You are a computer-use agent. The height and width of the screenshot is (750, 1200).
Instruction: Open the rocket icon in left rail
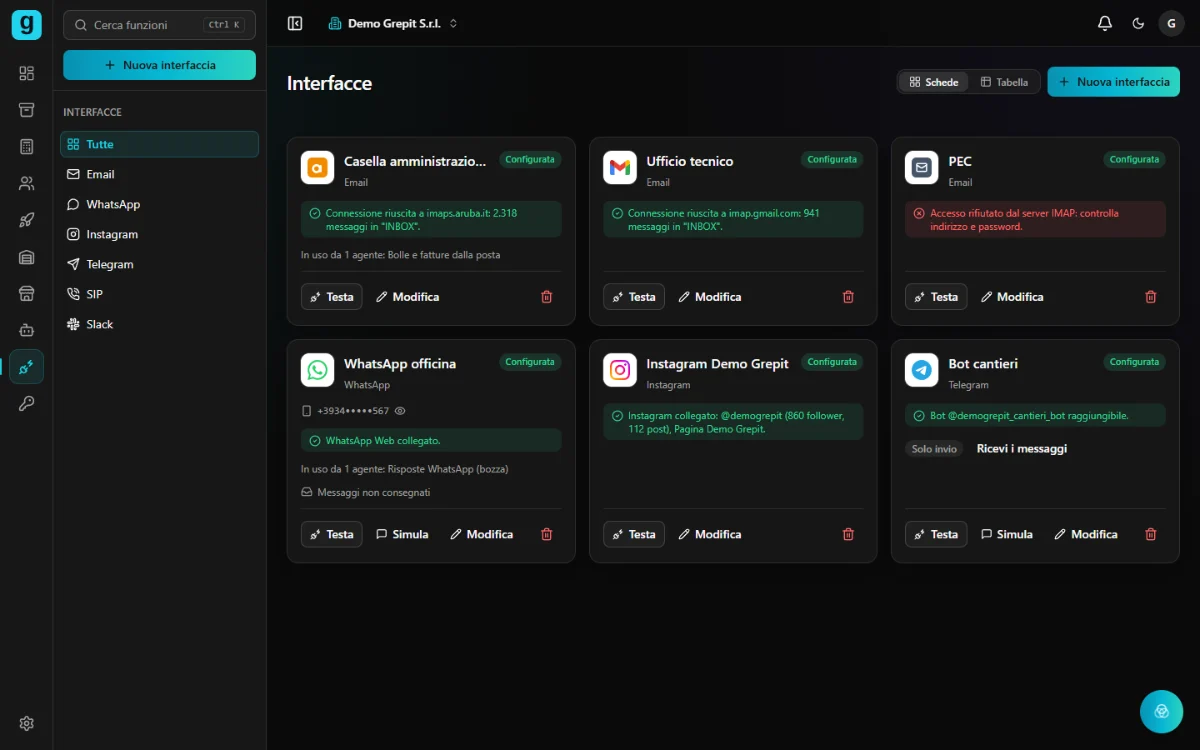[26, 220]
